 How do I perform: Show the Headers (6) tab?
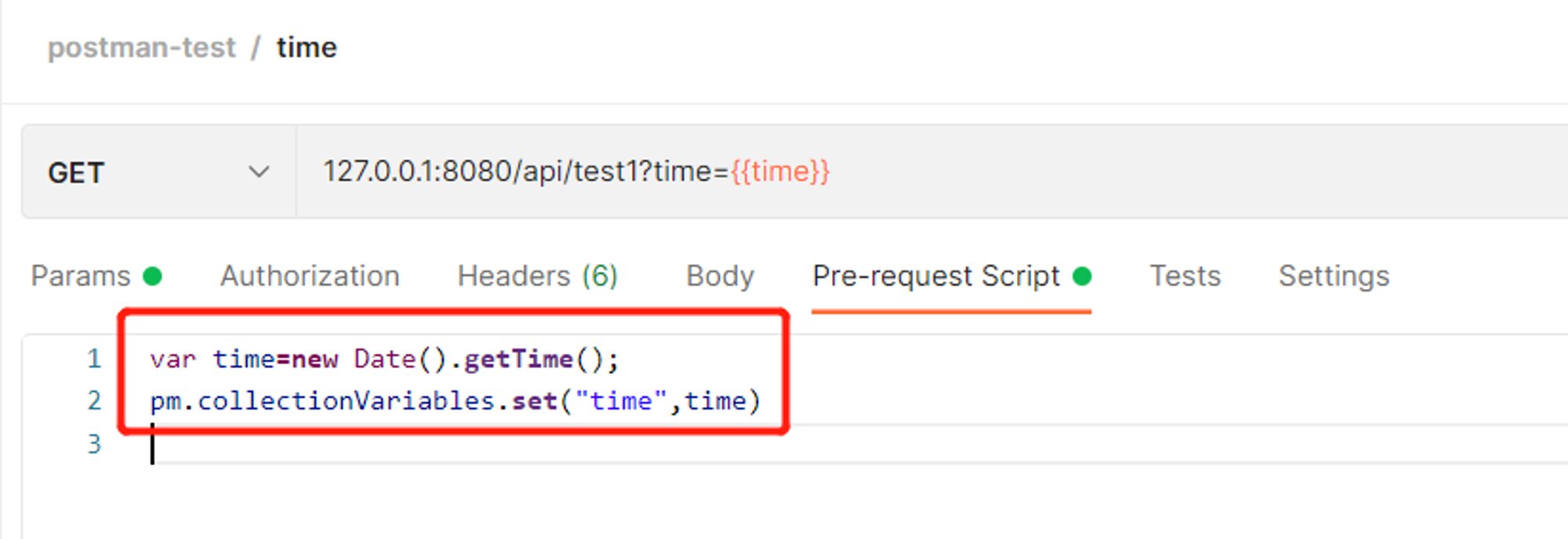click(x=538, y=276)
